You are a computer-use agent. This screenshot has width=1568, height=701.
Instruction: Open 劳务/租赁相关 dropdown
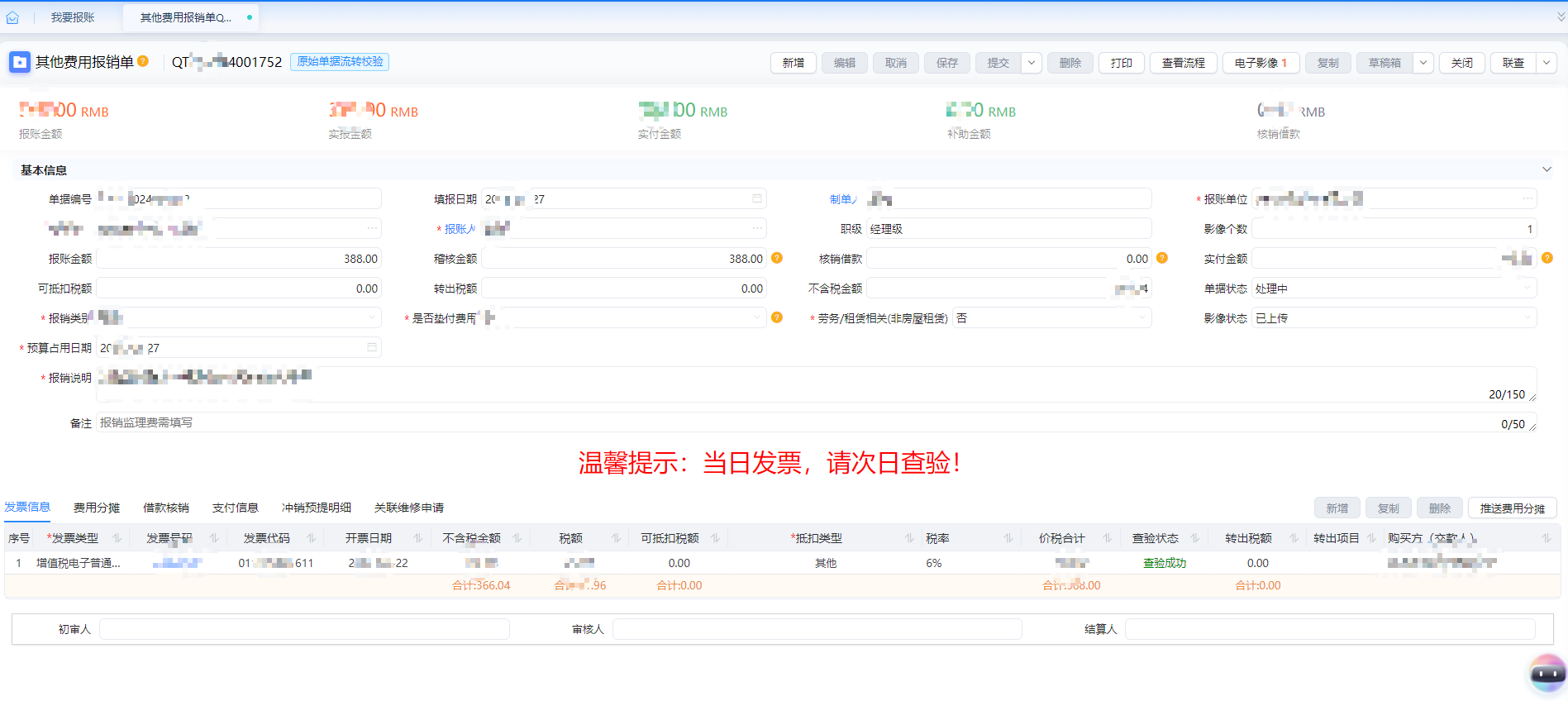pyautogui.click(x=1052, y=317)
